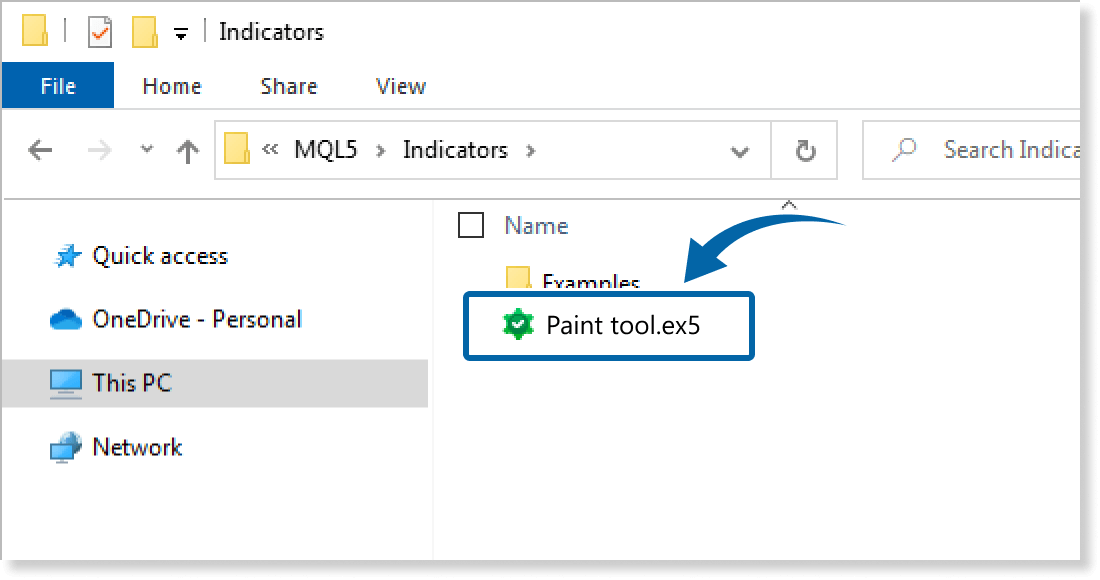
Task: Sort by the Name column header
Action: click(x=536, y=226)
